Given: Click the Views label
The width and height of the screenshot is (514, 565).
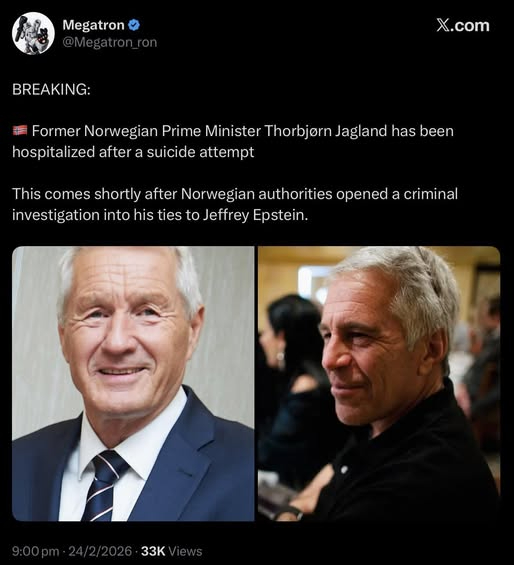Looking at the screenshot, I should click(185, 551).
